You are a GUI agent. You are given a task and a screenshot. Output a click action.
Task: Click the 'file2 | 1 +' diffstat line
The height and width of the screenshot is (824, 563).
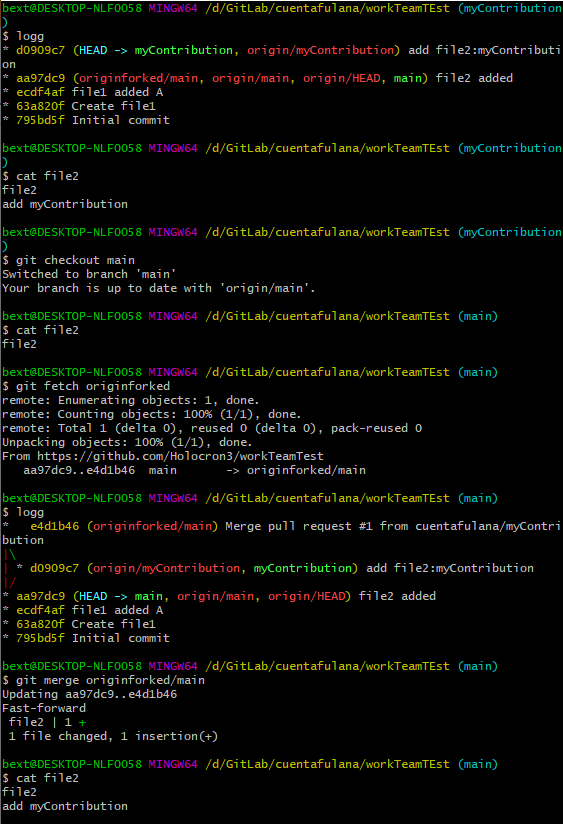click(47, 722)
